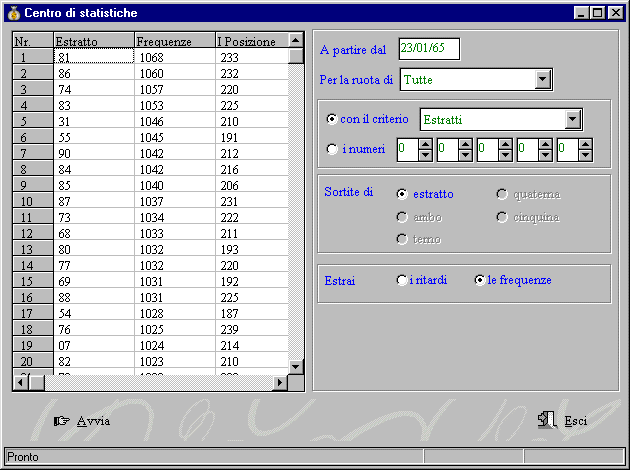Click Frequenze cell '1023'

(x=175, y=361)
